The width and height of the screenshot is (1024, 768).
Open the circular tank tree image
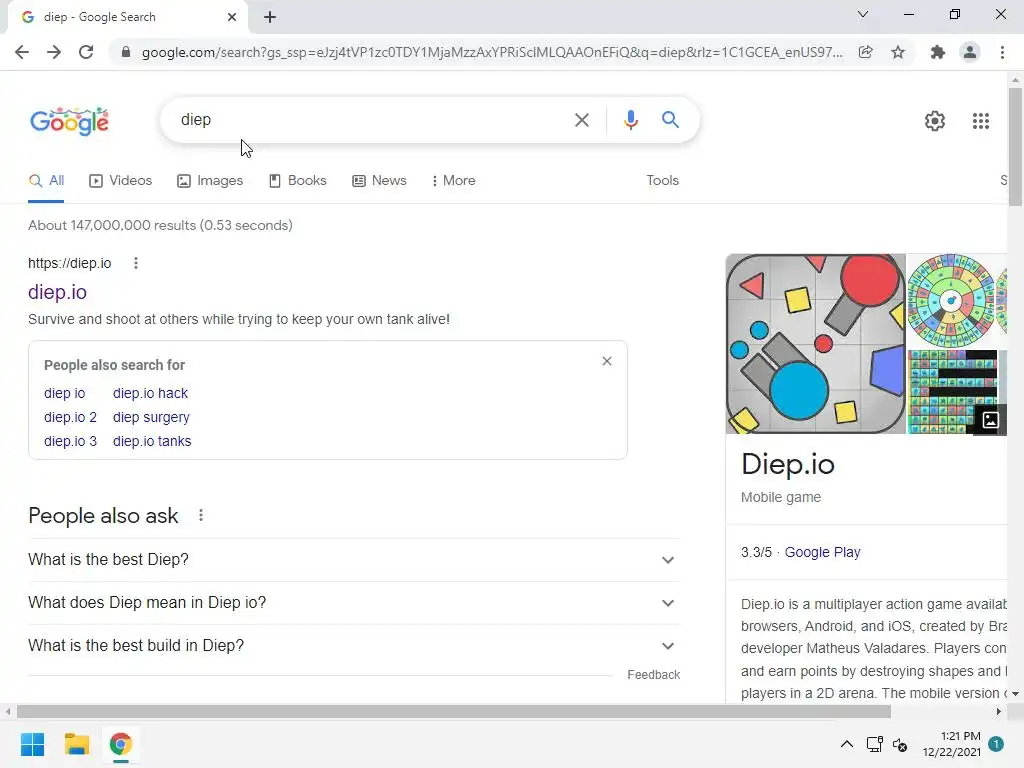[951, 301]
